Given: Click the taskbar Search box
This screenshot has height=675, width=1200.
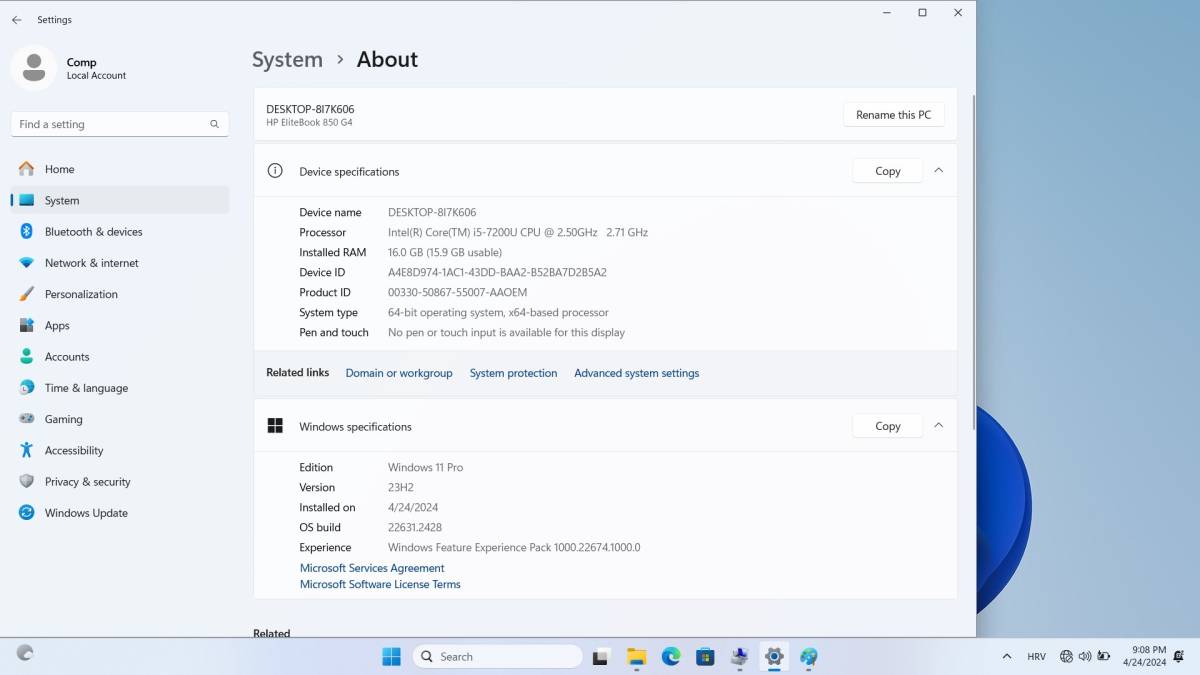Looking at the screenshot, I should tap(497, 656).
